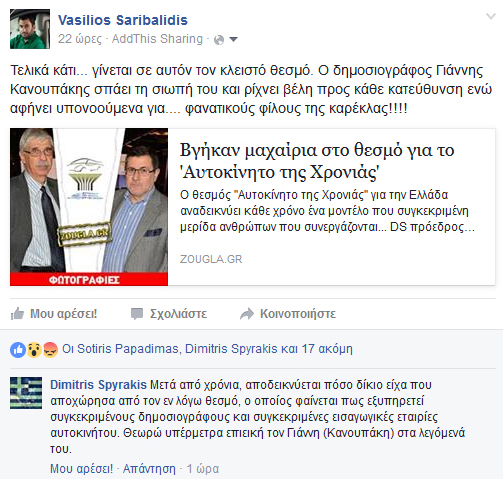This screenshot has width=503, height=479.
Task: Click Απάντηση under Dimitris Spyrakis comment
Action: pos(149,469)
